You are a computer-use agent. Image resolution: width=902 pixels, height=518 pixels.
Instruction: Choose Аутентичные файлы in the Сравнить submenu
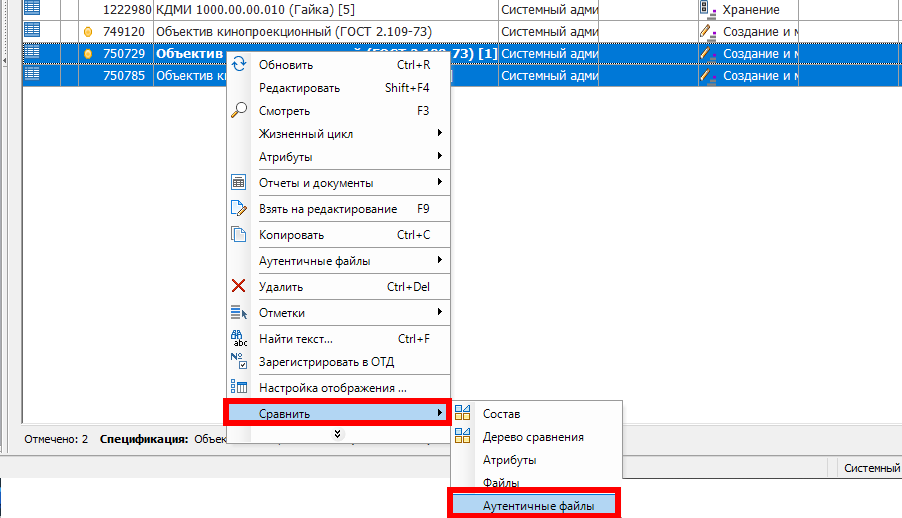538,506
